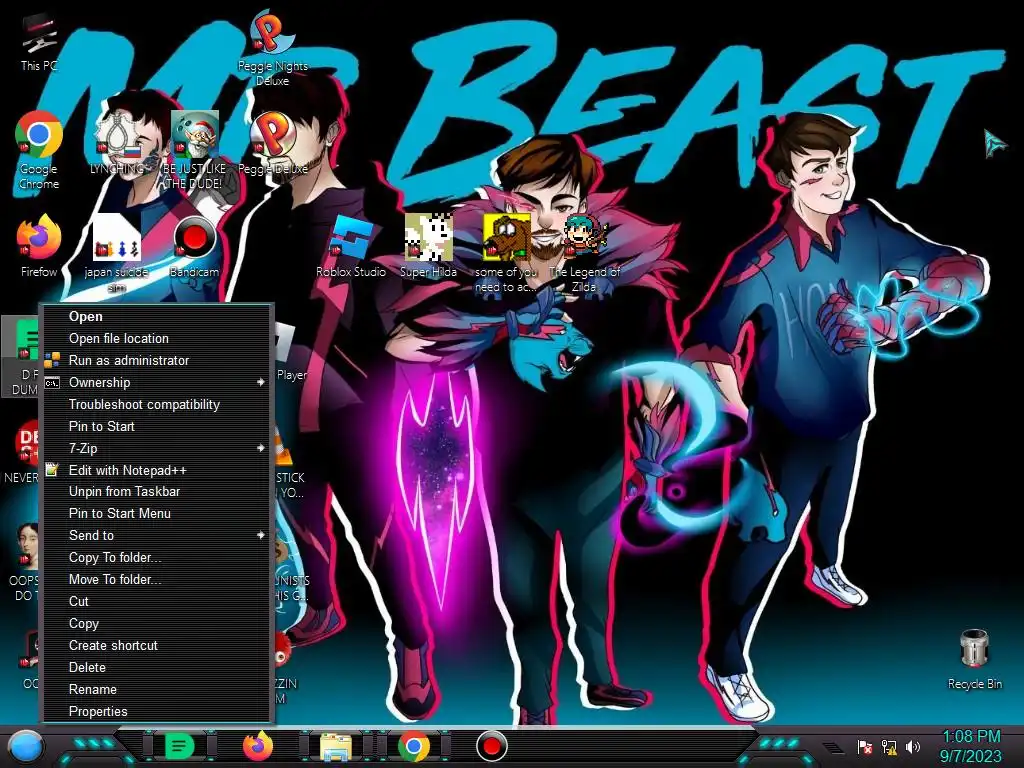This screenshot has height=768, width=1024.
Task: Select Run as administrator
Action: (x=156, y=360)
